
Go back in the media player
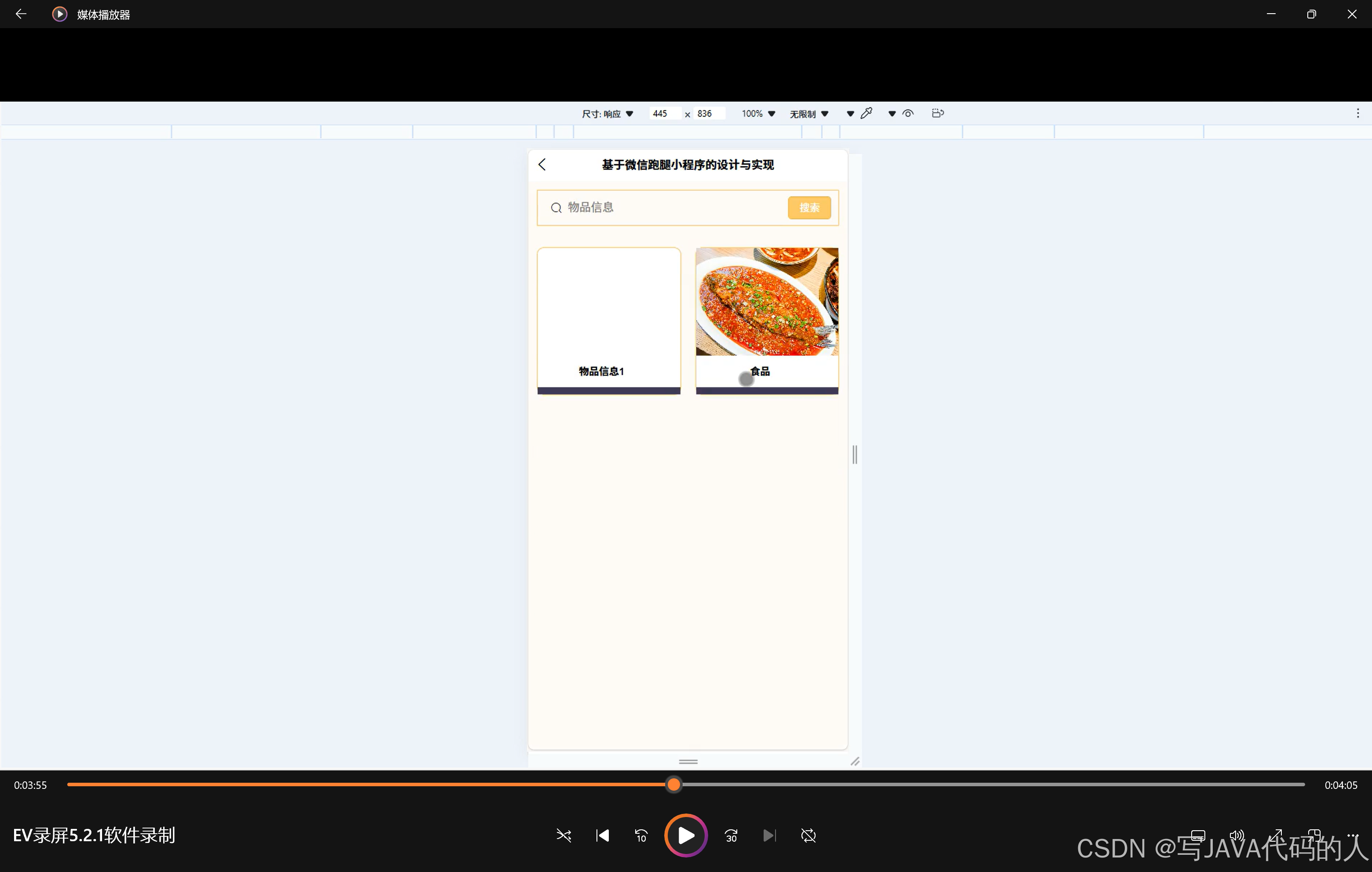(x=21, y=14)
